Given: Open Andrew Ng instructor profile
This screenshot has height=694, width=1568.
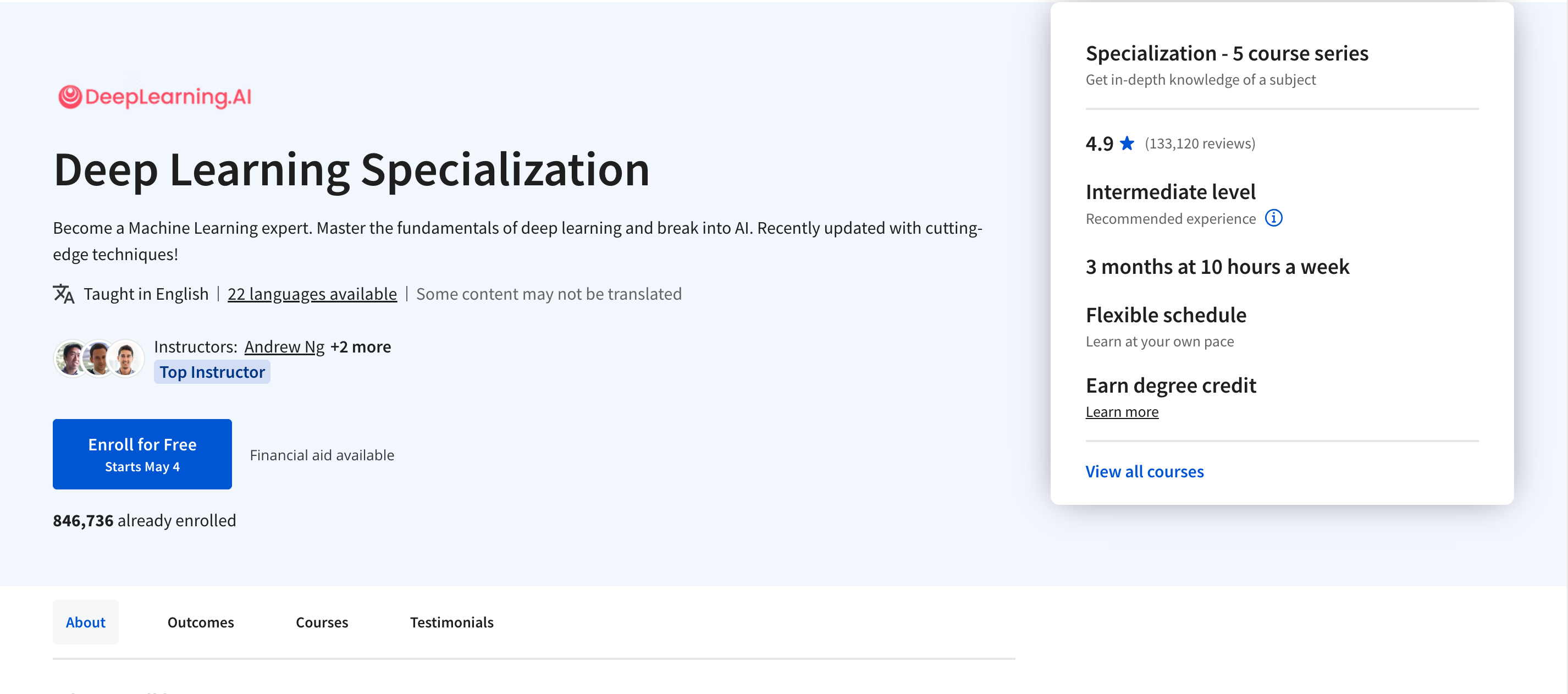Looking at the screenshot, I should pos(284,346).
